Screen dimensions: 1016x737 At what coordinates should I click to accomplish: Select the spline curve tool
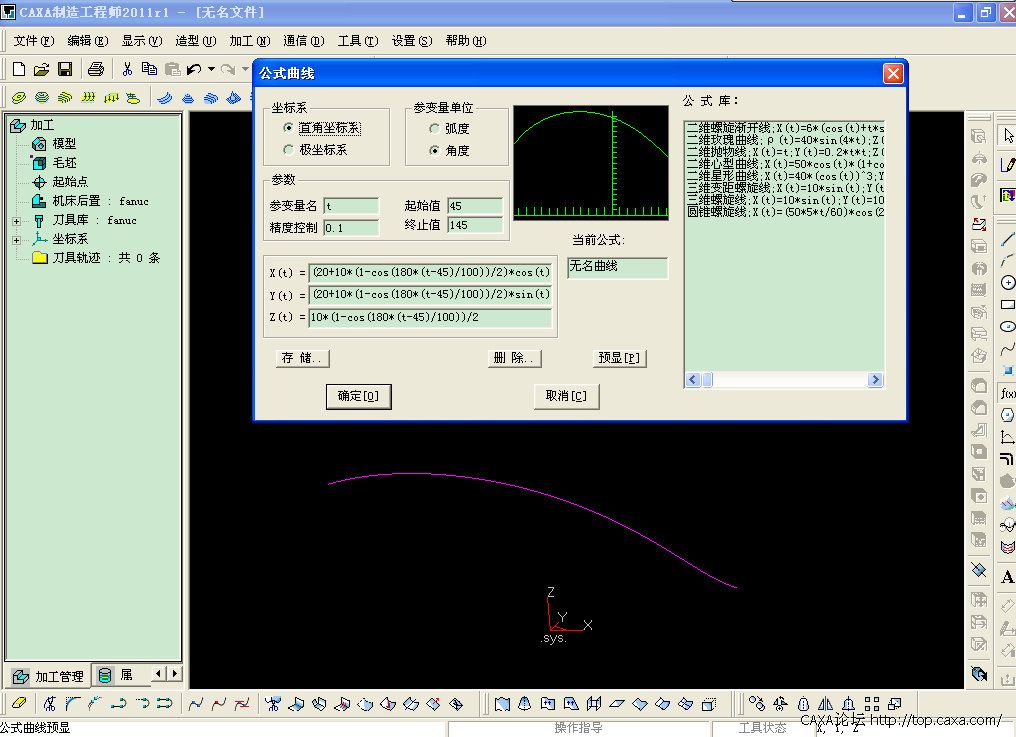pos(1008,349)
